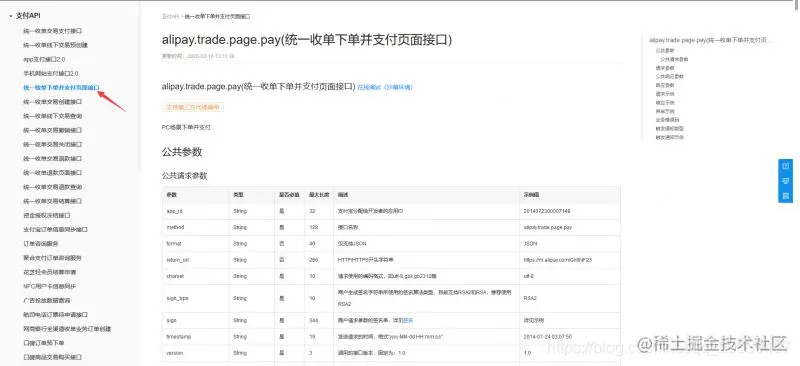
Task: Open the 在线调试 (沙箱环境) link
Action: pos(385,87)
